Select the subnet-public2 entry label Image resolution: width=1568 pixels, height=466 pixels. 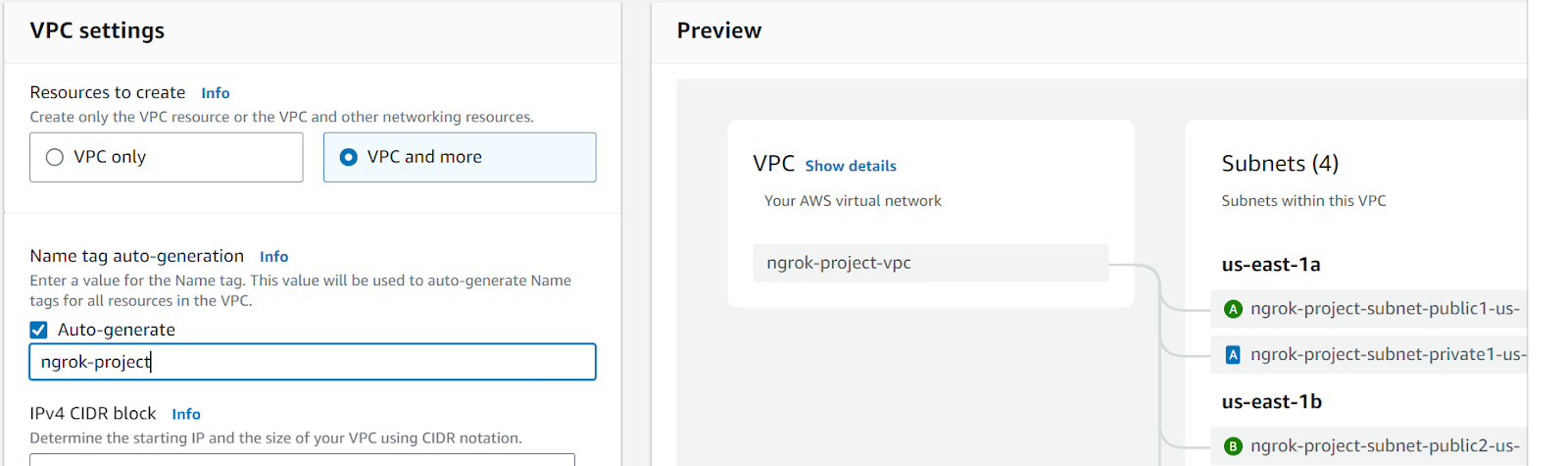[x=1384, y=446]
